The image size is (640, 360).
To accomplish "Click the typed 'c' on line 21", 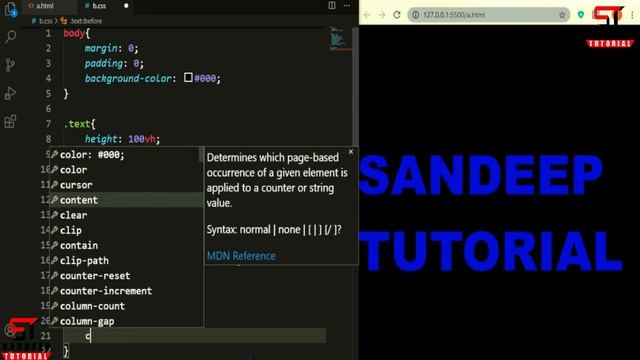I will pyautogui.click(x=88, y=336).
